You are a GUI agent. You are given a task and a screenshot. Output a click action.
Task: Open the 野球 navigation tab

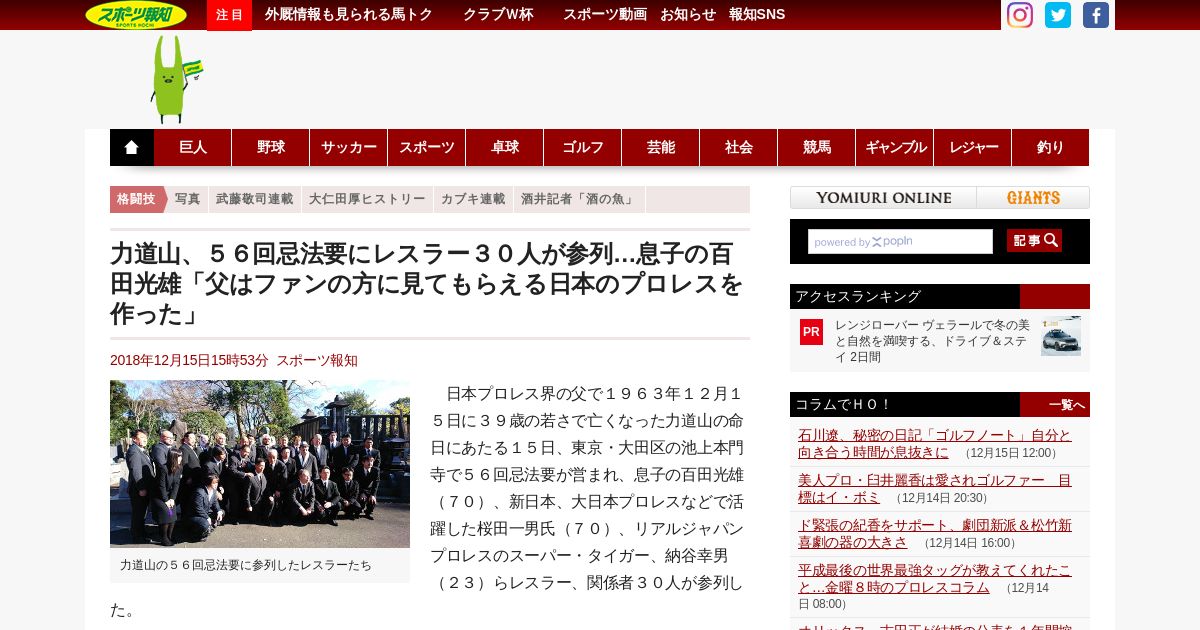click(x=271, y=147)
